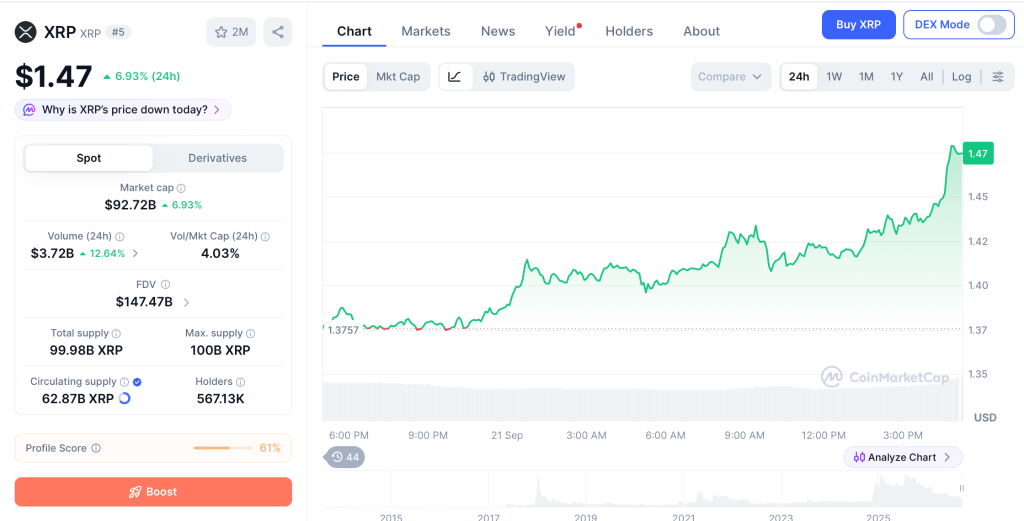This screenshot has width=1024, height=521.
Task: Select the Mkt Cap toggle option
Action: pos(398,76)
